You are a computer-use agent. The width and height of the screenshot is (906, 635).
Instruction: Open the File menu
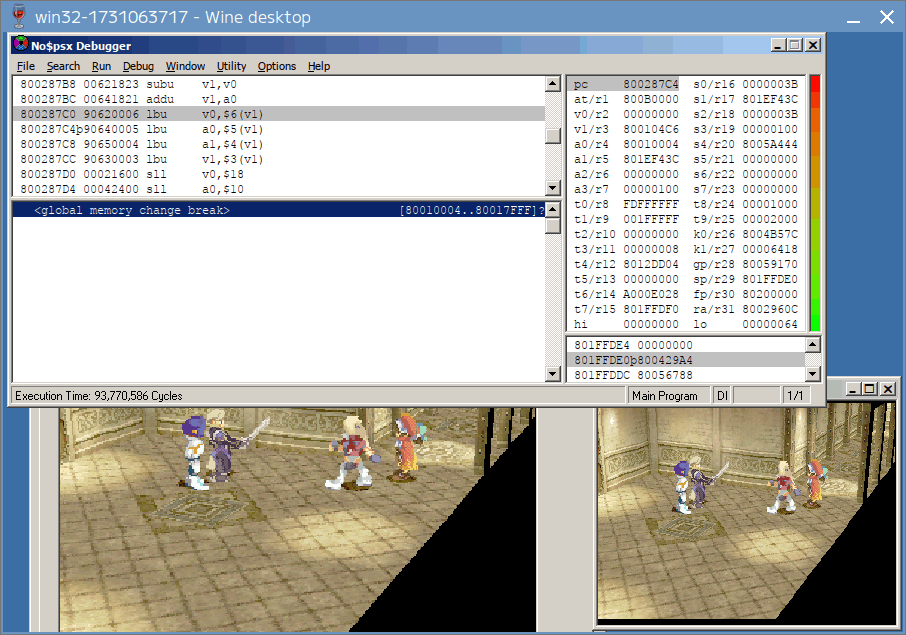tap(25, 66)
